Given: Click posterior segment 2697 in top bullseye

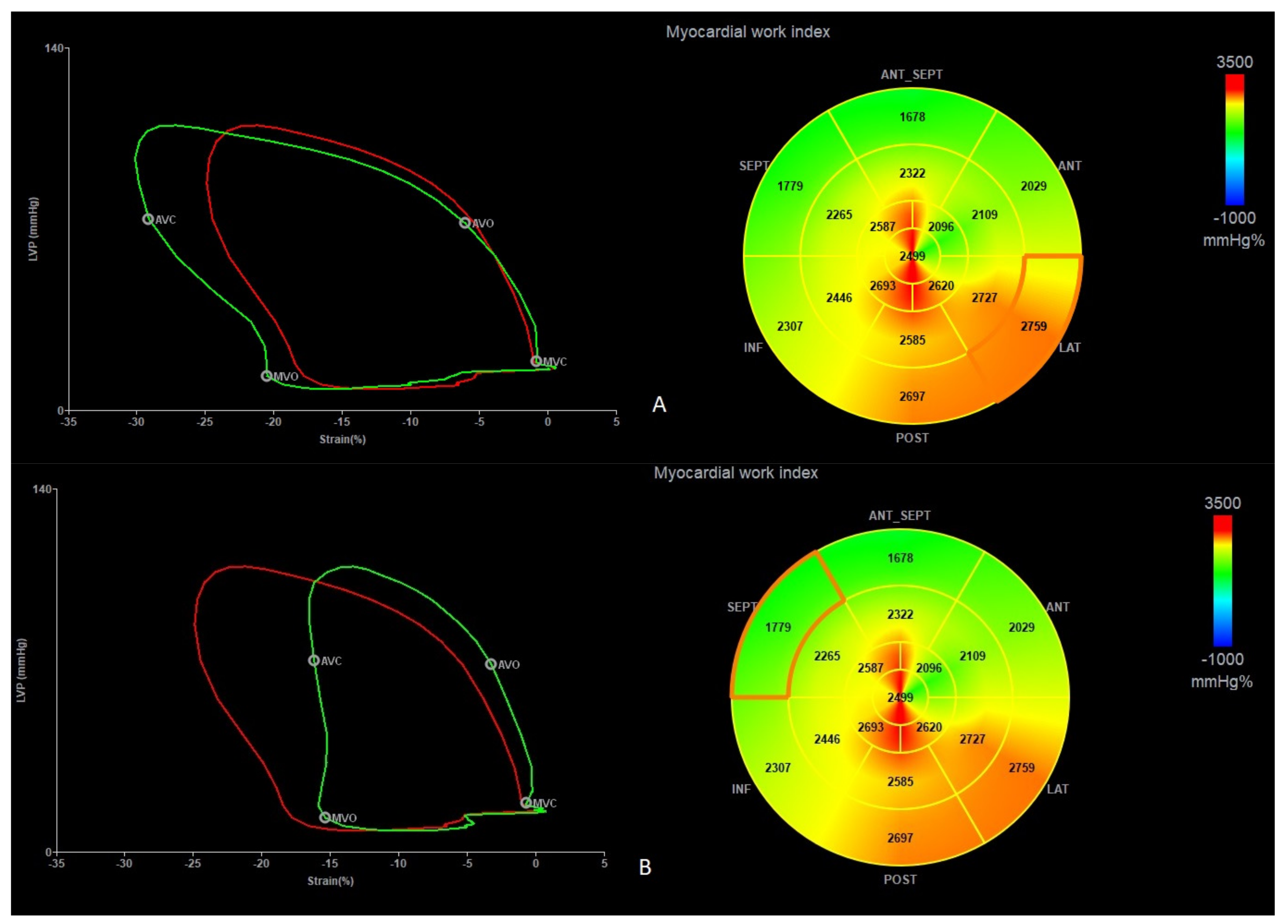Looking at the screenshot, I should (x=912, y=396).
